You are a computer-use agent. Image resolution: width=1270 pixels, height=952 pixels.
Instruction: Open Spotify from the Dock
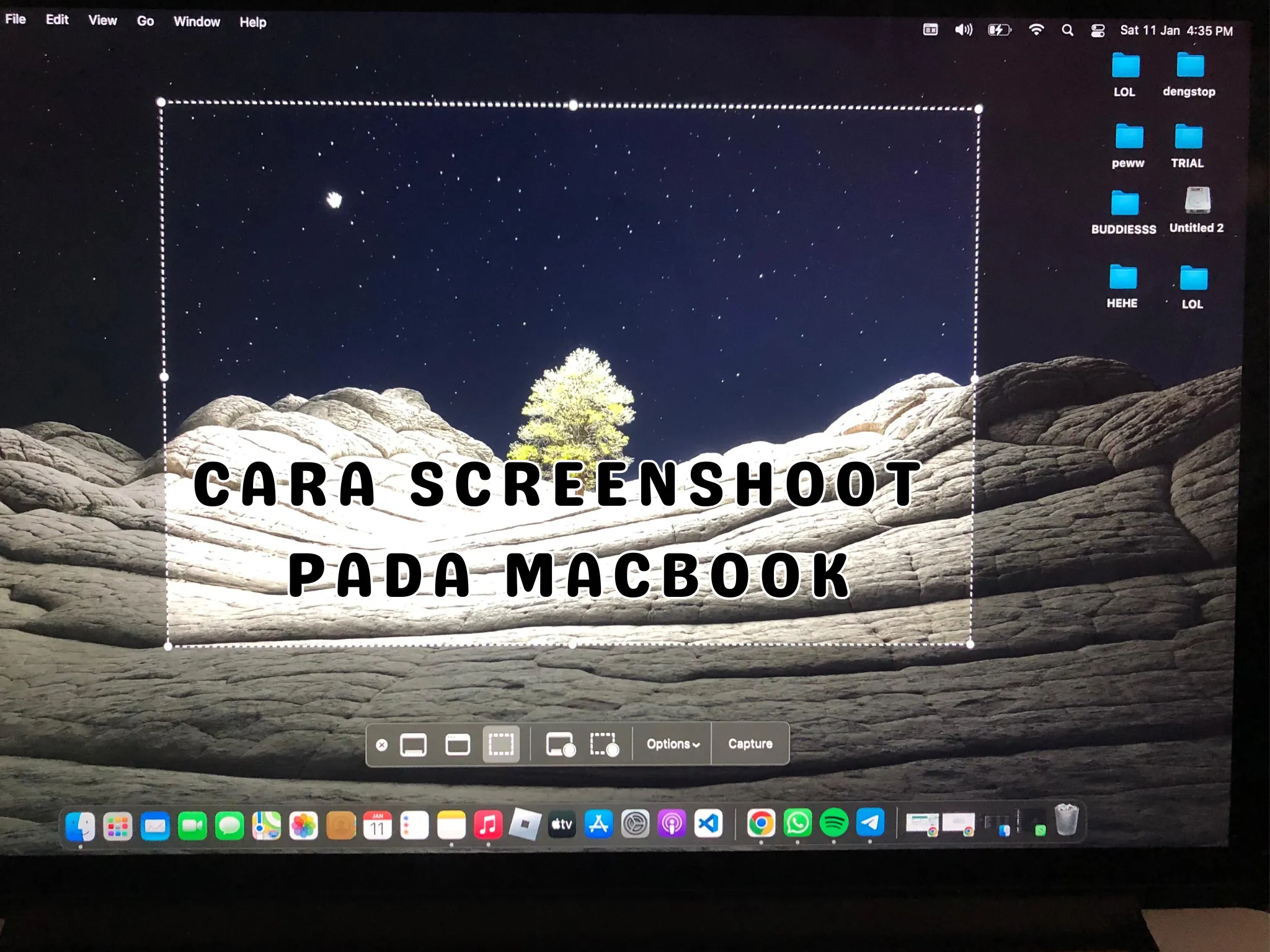tap(834, 822)
